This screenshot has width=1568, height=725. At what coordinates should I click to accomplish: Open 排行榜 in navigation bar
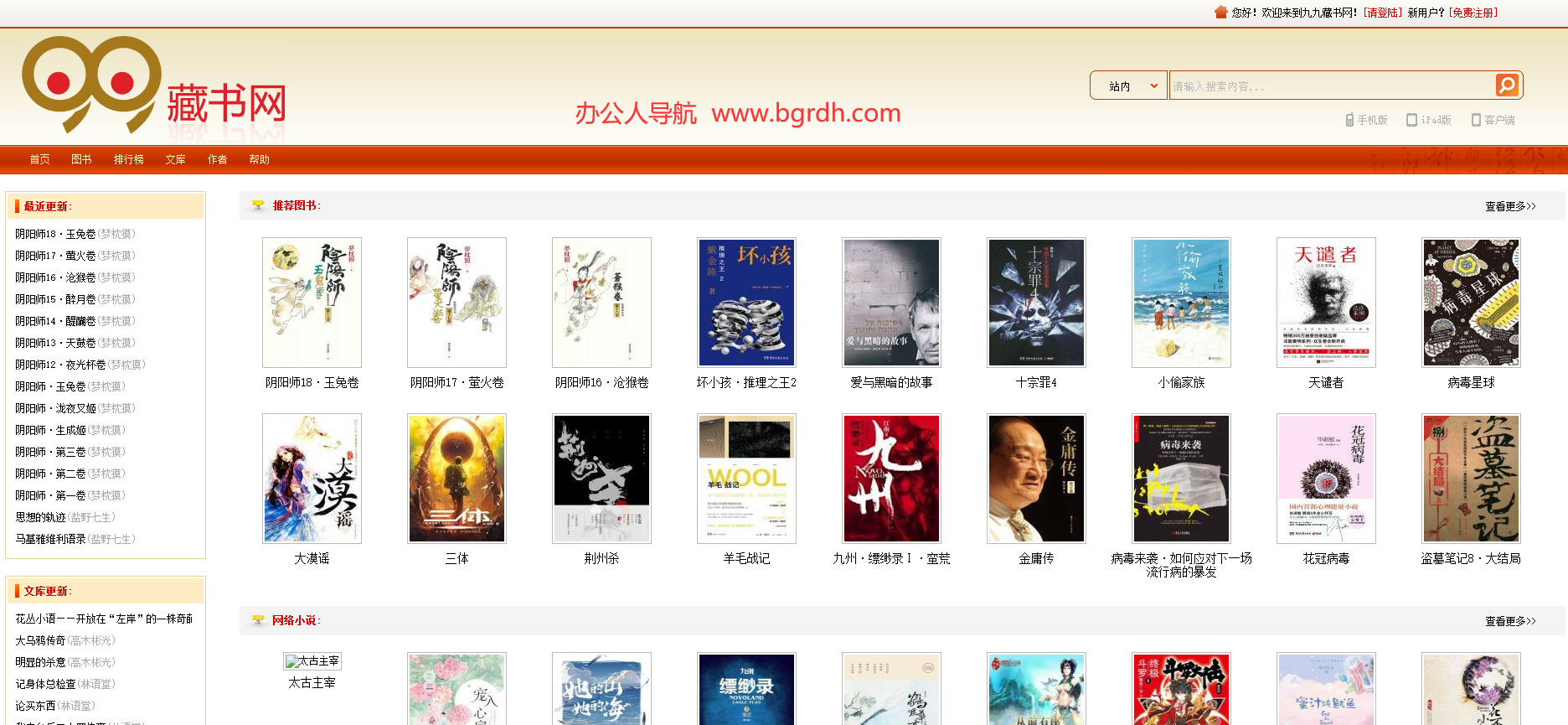129,159
